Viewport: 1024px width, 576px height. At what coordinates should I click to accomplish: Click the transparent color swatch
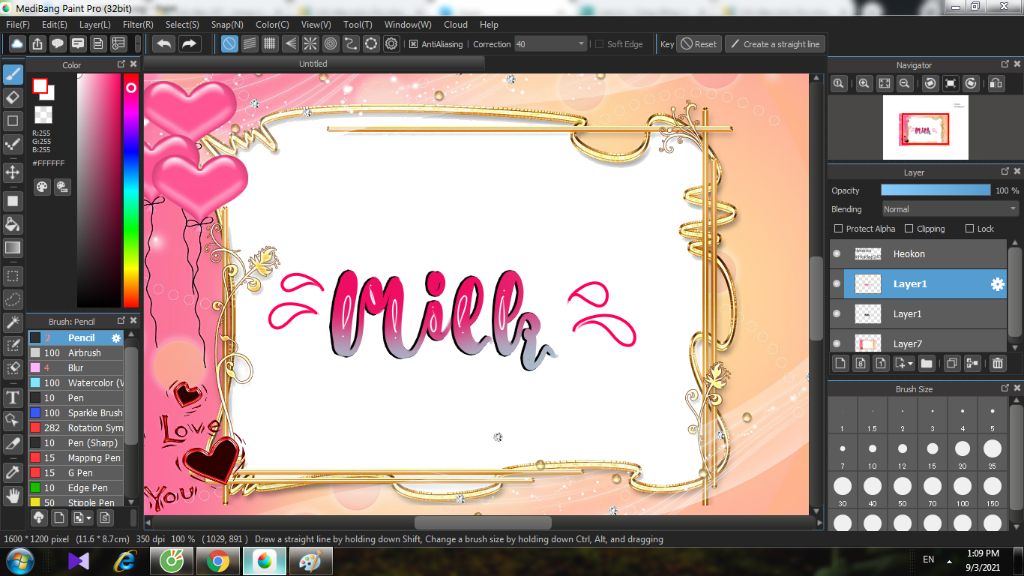point(43,115)
